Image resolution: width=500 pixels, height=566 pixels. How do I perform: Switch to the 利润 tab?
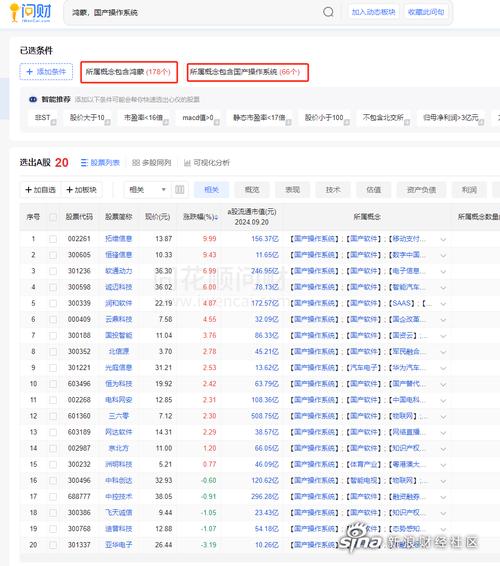[x=469, y=190]
